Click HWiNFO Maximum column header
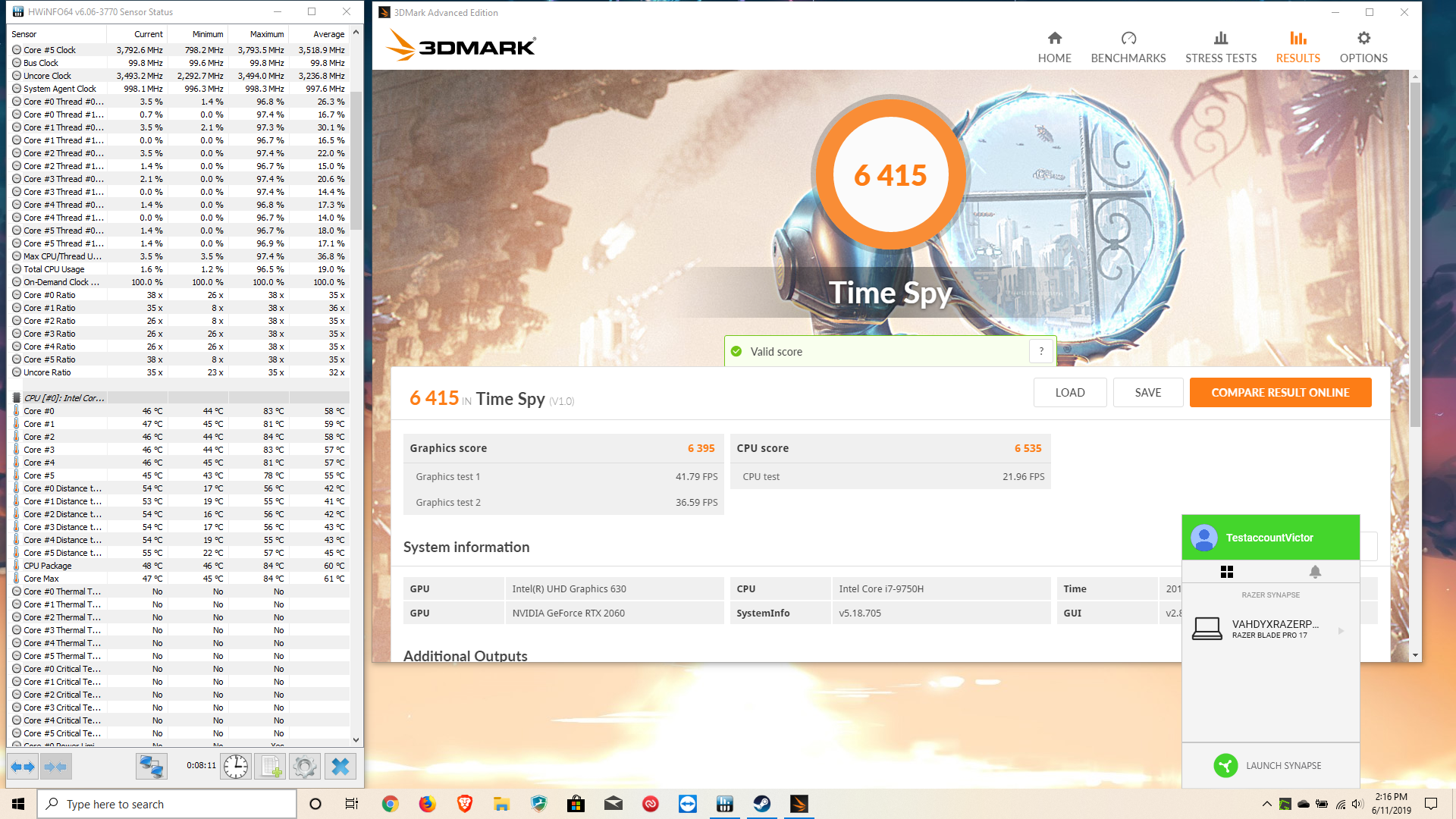 point(259,34)
